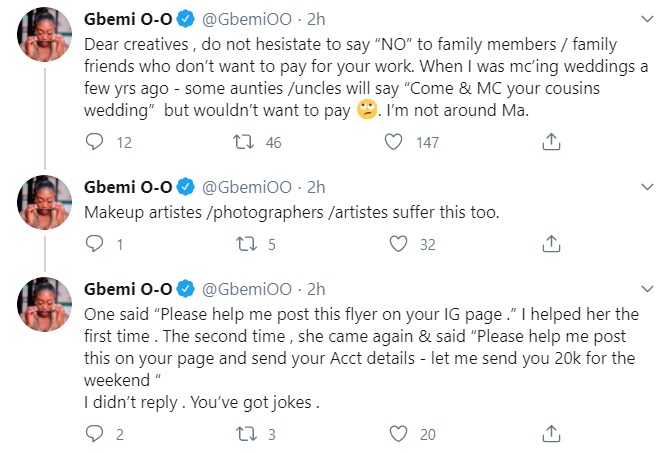Like the IG flyer tweet
Image resolution: width=672 pixels, height=453 pixels.
coord(398,433)
